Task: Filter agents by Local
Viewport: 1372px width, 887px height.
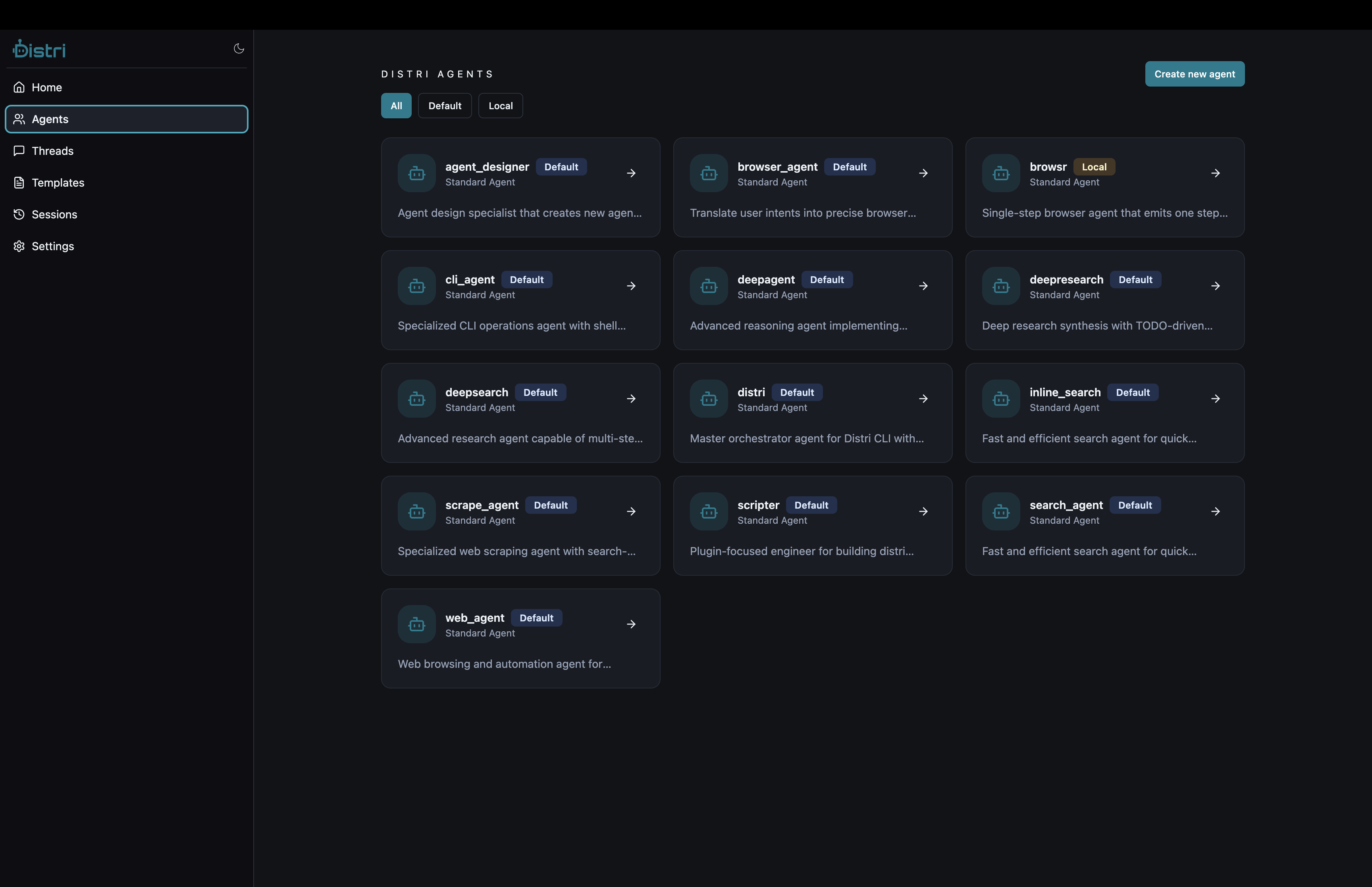Action: [500, 105]
